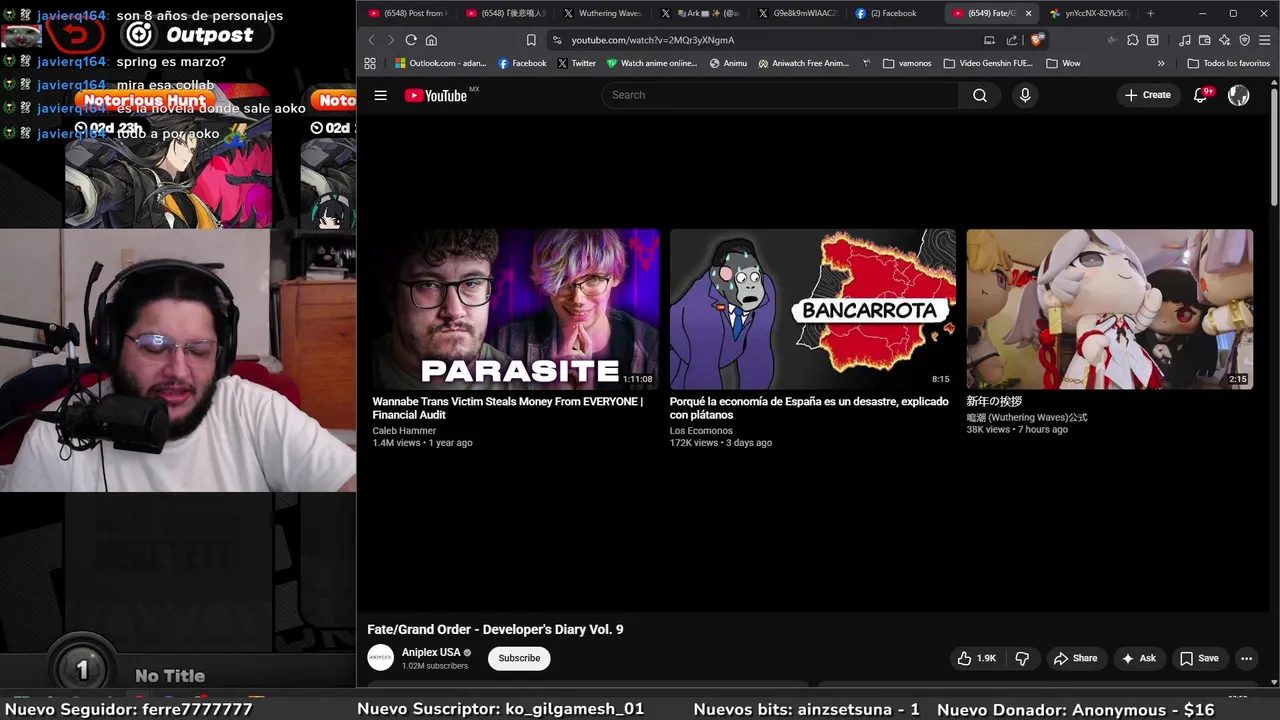This screenshot has width=1280, height=720.
Task: Open the Wow bookmarks folder
Action: (x=1063, y=63)
